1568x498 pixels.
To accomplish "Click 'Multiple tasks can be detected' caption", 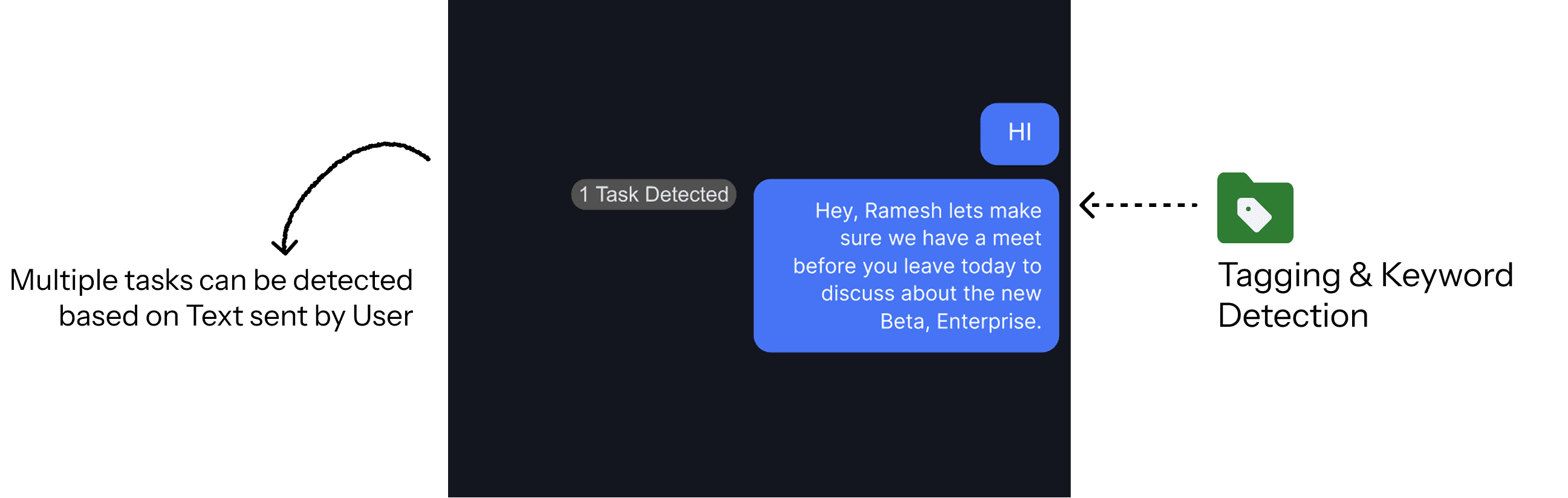I will click(x=211, y=281).
